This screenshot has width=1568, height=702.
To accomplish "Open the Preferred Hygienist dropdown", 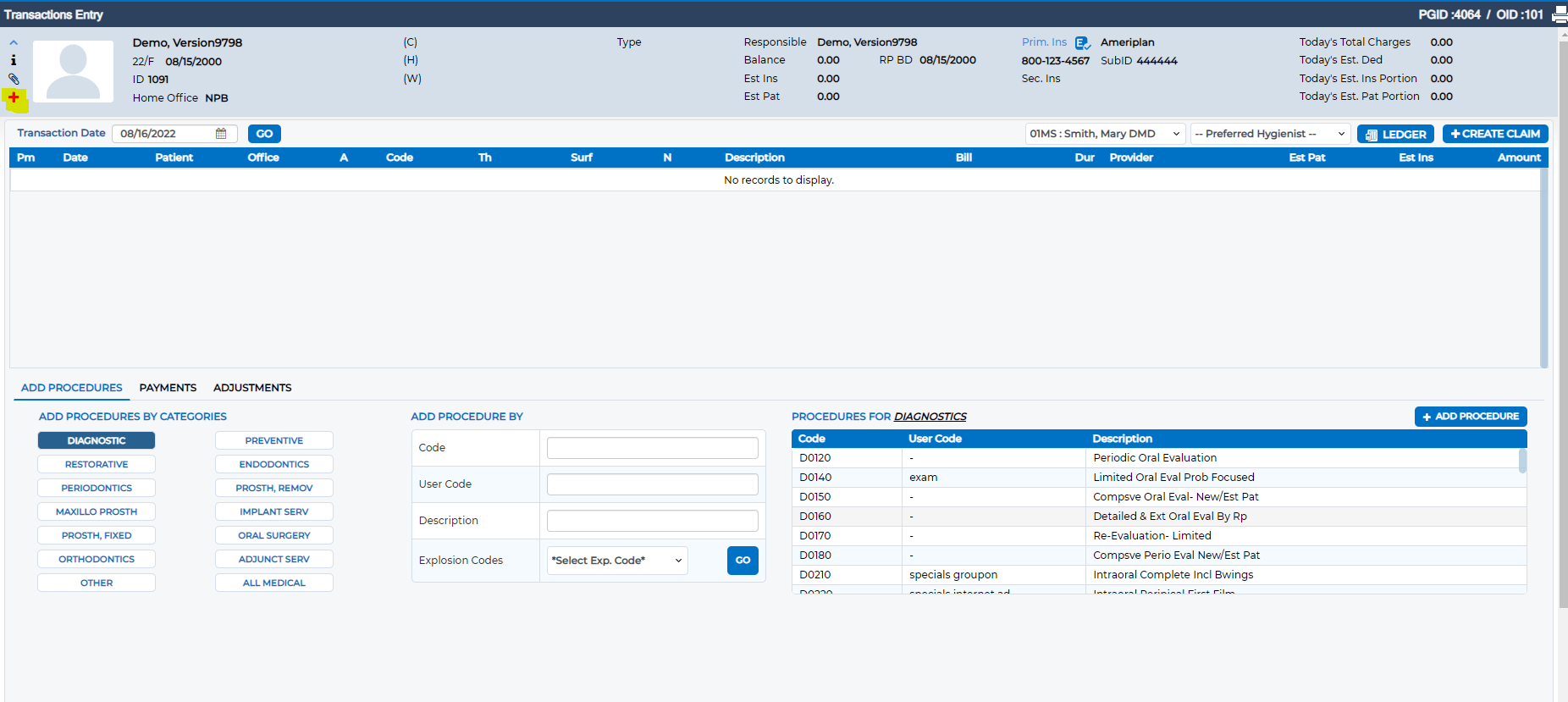I will [x=1270, y=134].
